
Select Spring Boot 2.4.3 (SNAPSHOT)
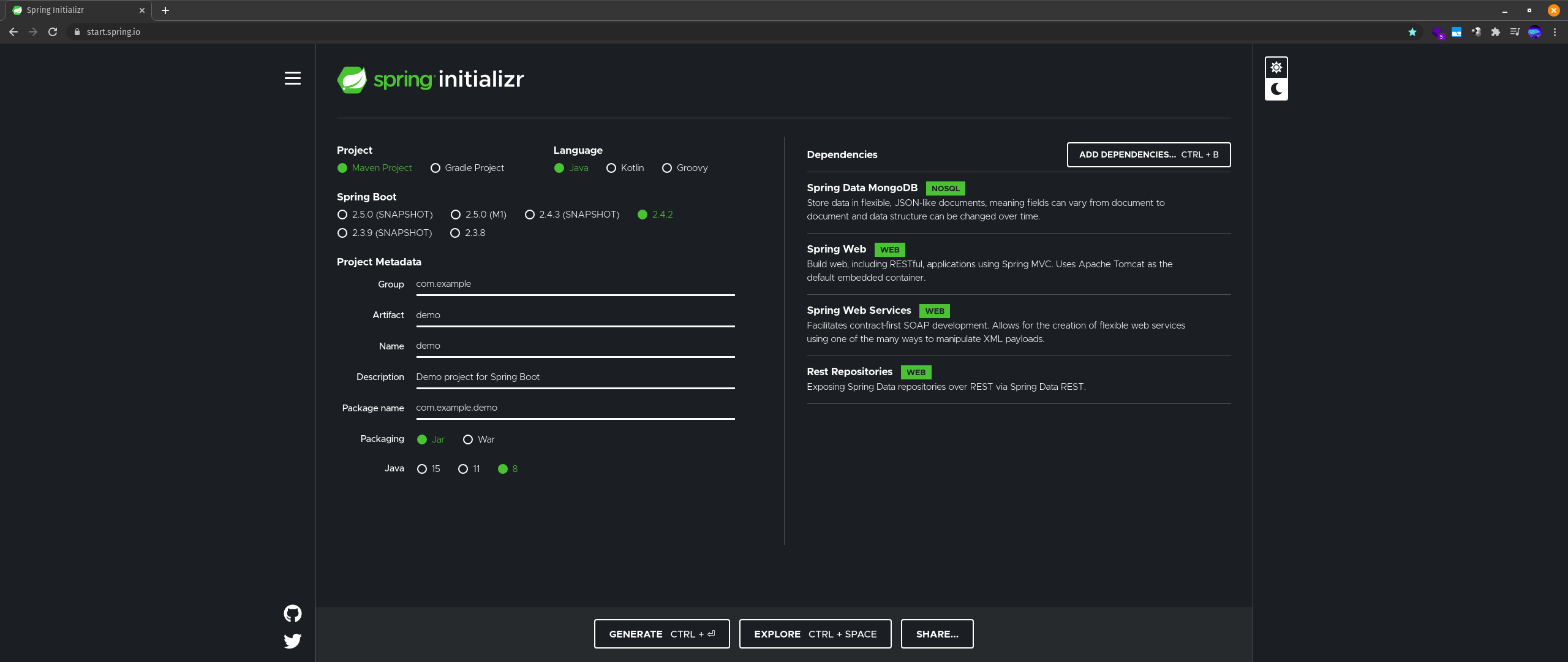coord(572,215)
